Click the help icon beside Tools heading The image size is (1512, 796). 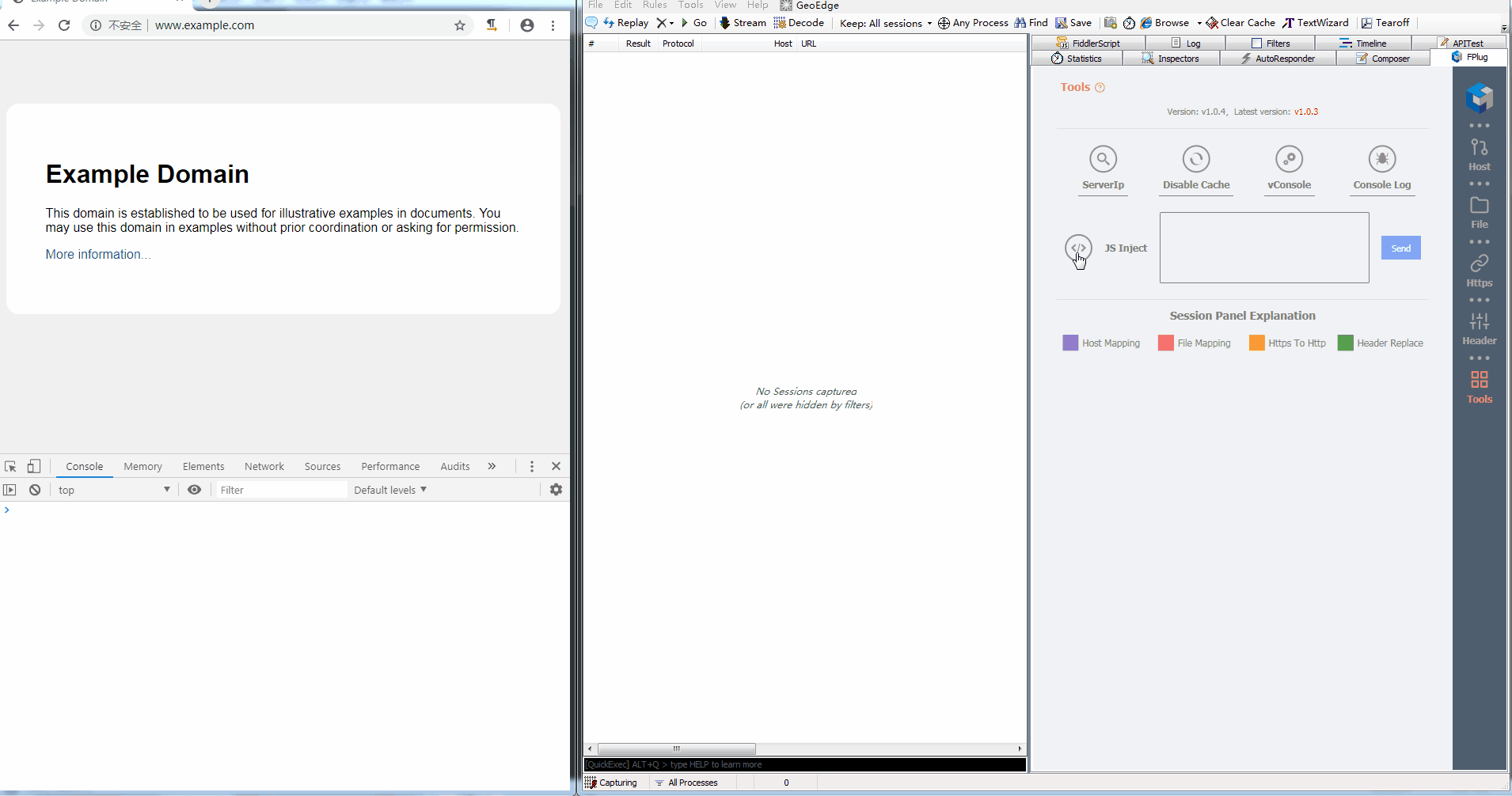tap(1100, 88)
